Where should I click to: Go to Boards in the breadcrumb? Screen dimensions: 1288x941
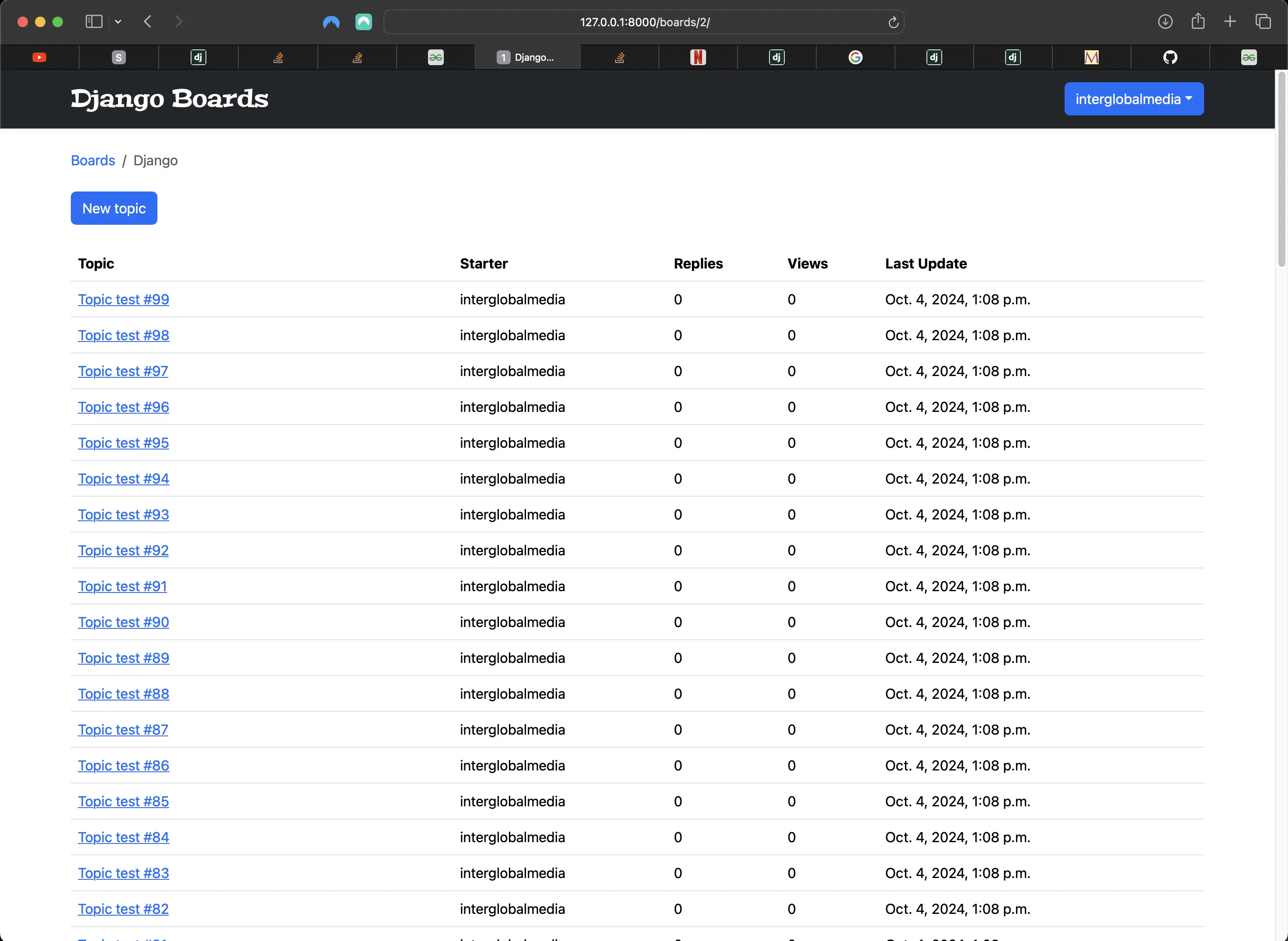point(93,160)
